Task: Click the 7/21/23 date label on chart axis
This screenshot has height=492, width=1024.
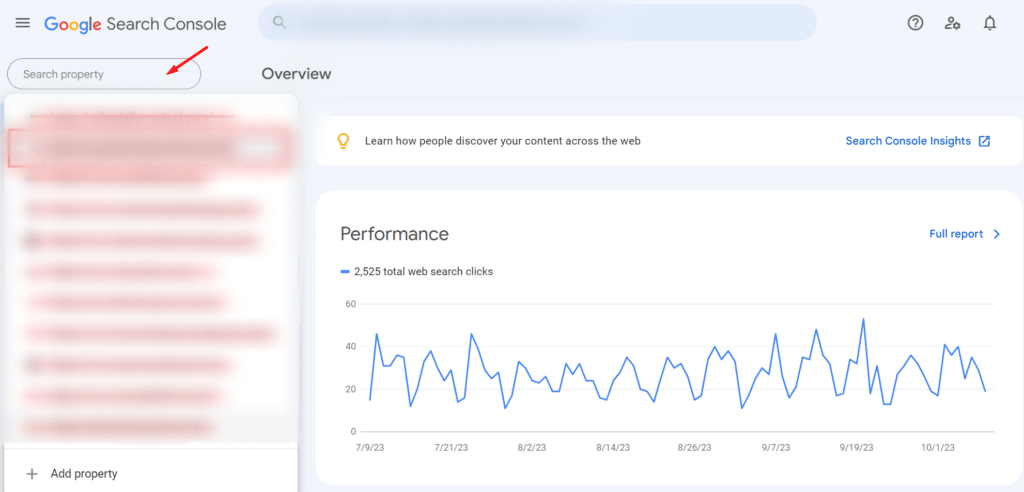Action: 451,448
